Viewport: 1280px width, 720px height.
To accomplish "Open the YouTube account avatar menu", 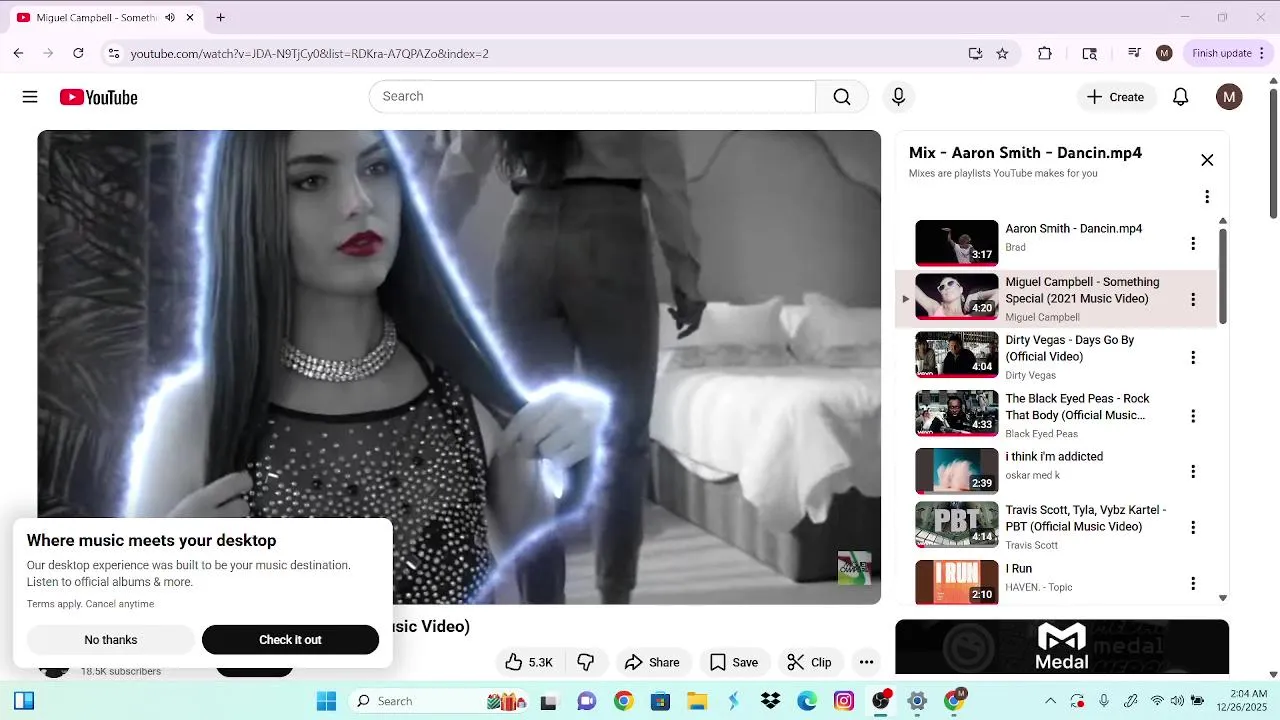I will (1229, 97).
